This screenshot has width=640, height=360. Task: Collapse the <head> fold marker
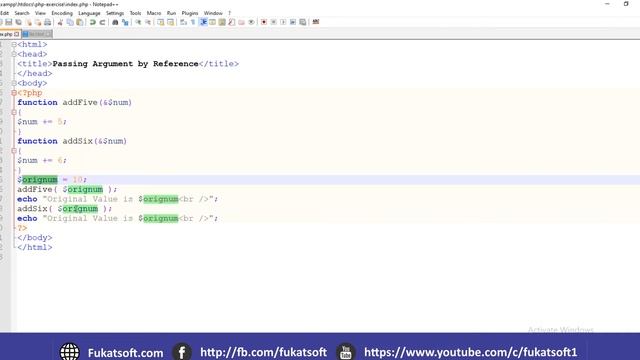pyautogui.click(x=14, y=54)
